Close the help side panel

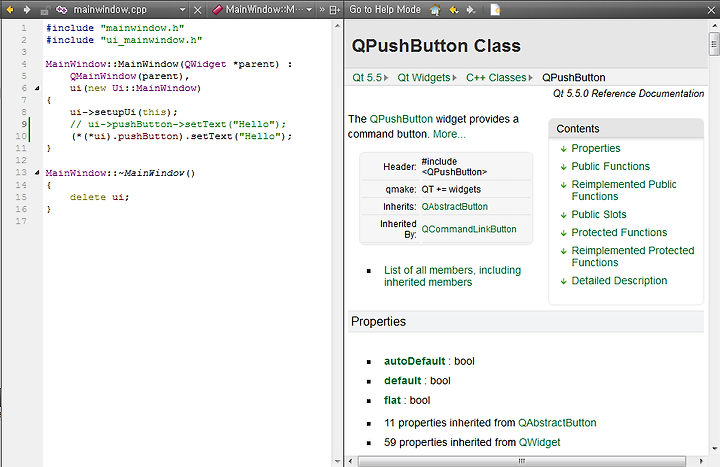coord(711,10)
